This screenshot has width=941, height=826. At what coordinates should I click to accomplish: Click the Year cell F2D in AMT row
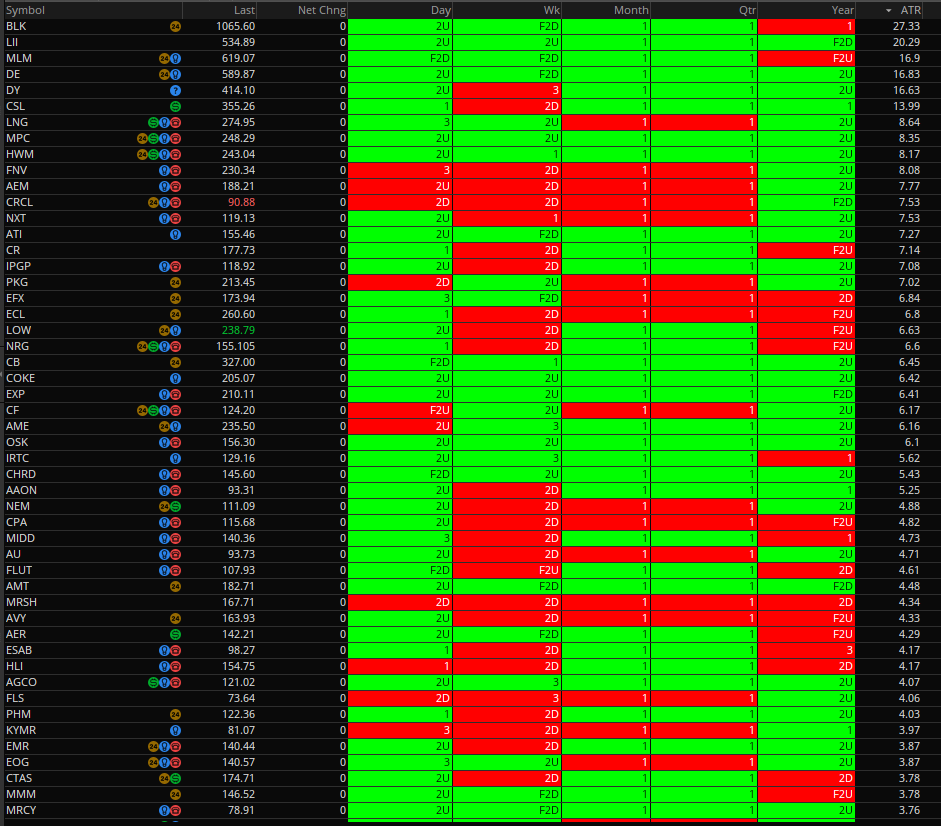pos(807,586)
